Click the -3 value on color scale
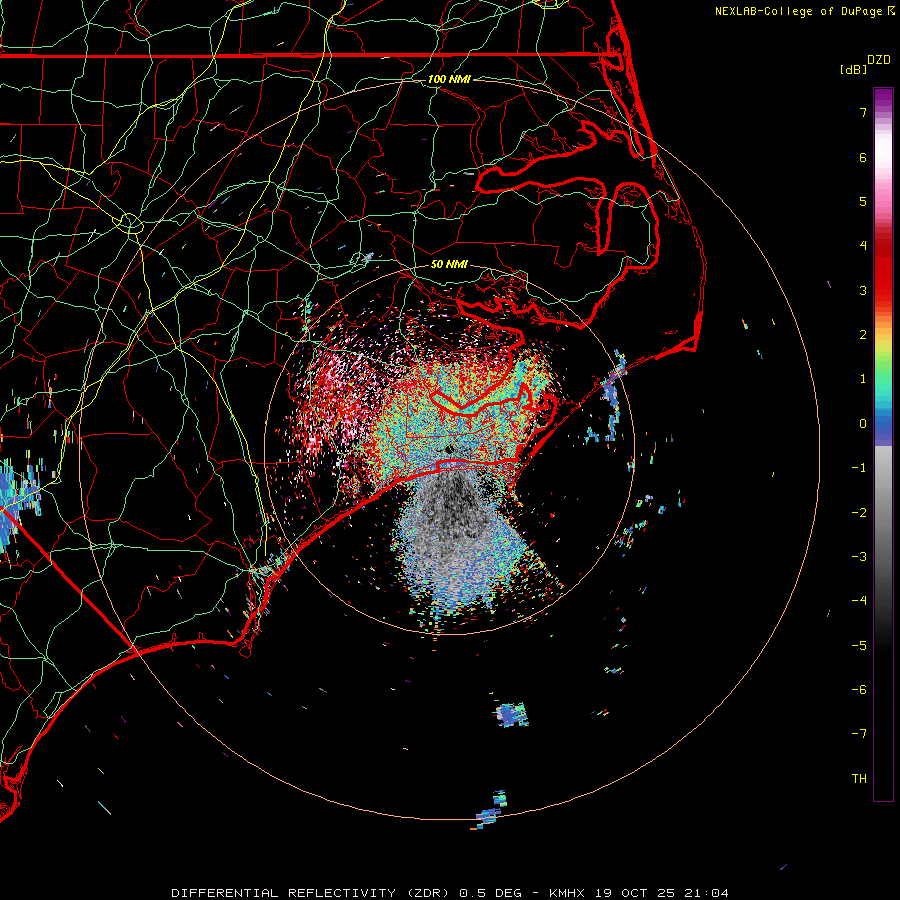 pos(859,557)
